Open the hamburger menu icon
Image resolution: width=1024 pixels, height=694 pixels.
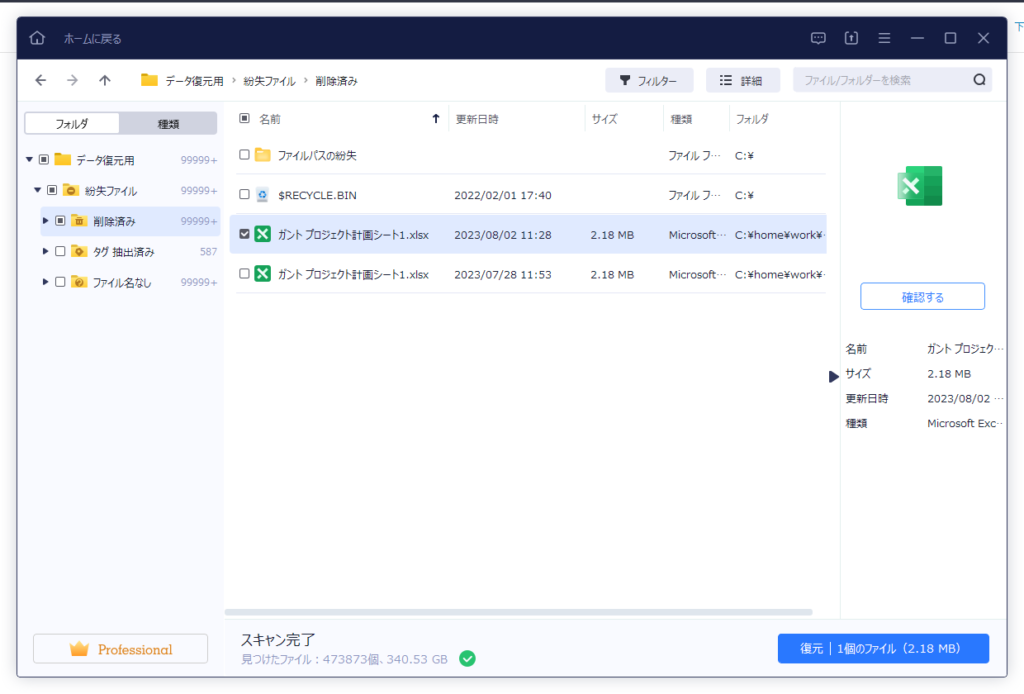coord(884,39)
